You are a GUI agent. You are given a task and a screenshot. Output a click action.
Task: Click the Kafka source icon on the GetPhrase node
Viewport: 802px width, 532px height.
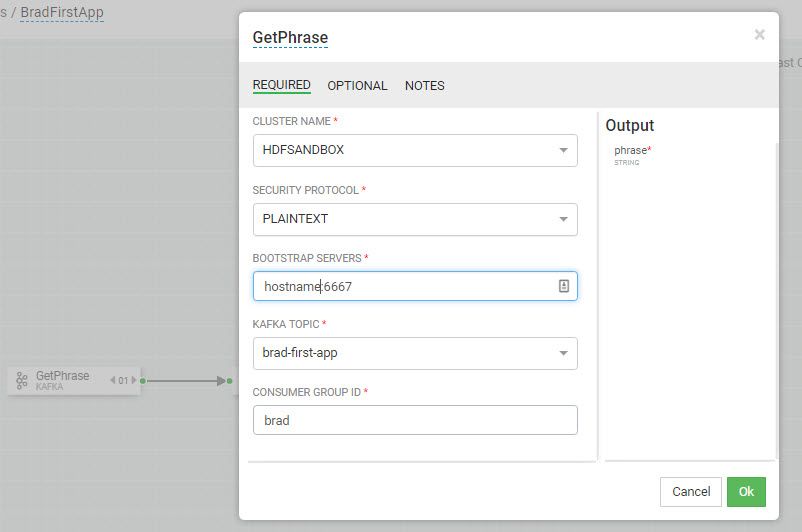tap(22, 380)
